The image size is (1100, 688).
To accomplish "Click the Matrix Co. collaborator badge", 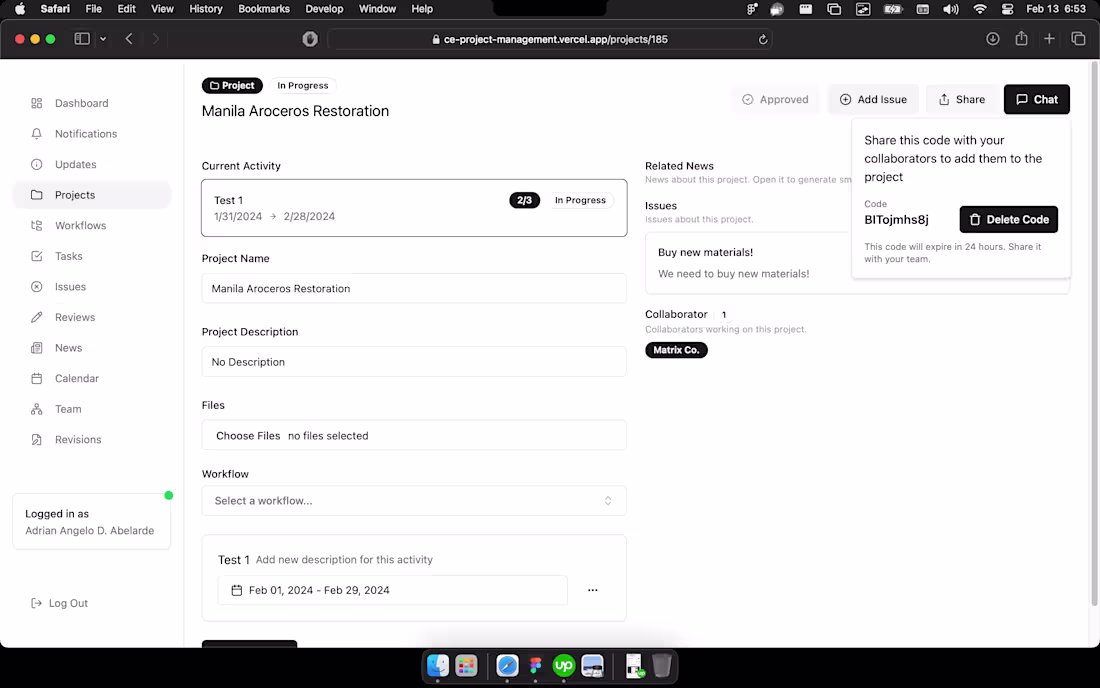I will click(676, 350).
